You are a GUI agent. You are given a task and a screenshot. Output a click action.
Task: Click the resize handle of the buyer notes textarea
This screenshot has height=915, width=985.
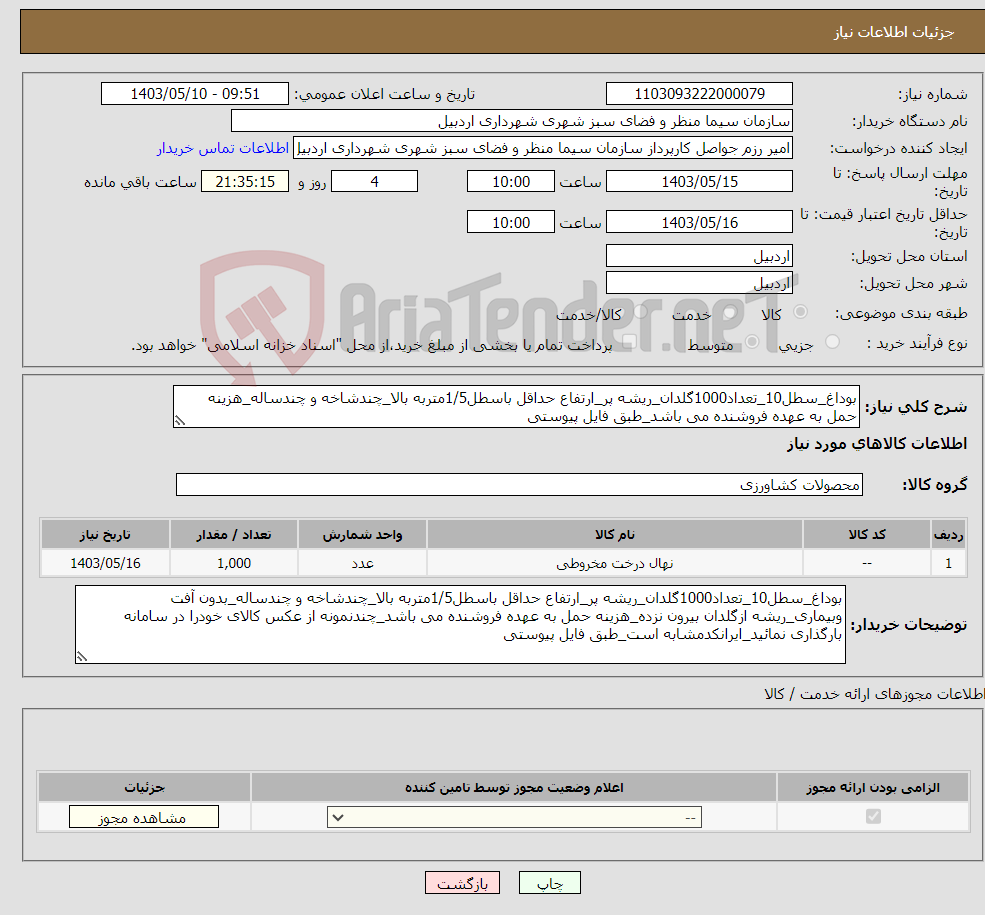click(82, 657)
